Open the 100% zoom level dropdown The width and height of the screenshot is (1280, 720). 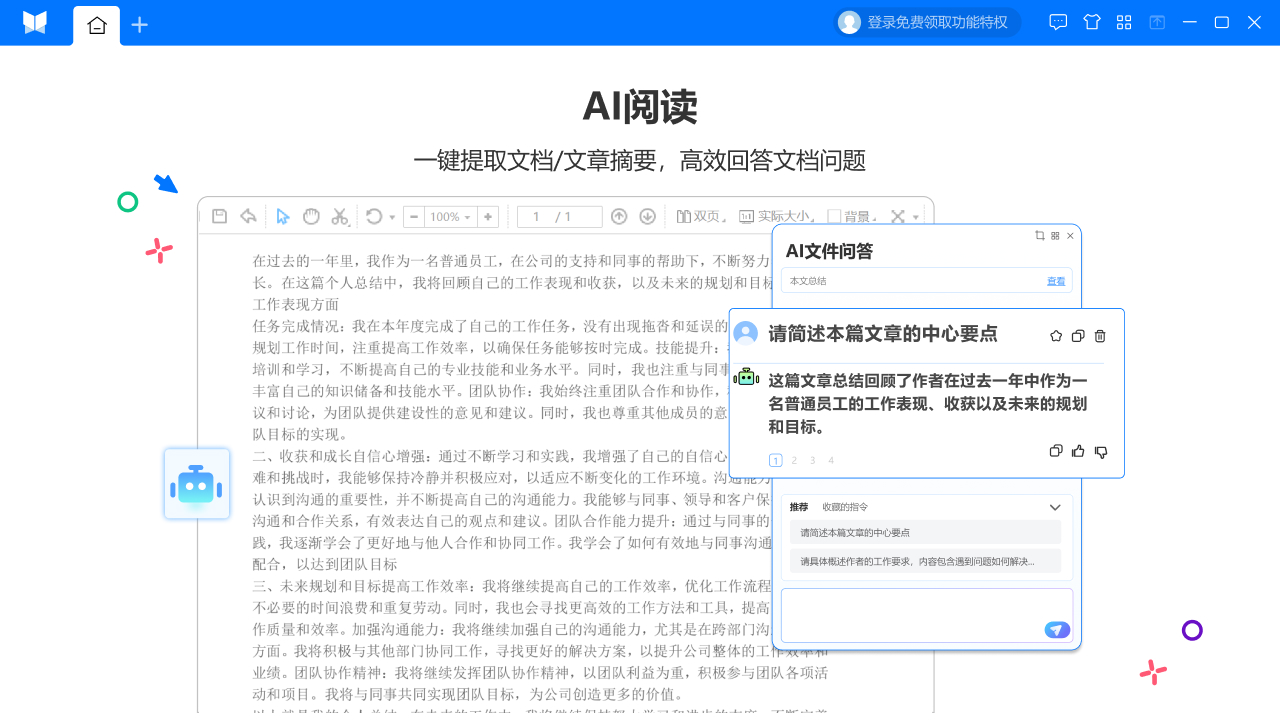coord(451,217)
